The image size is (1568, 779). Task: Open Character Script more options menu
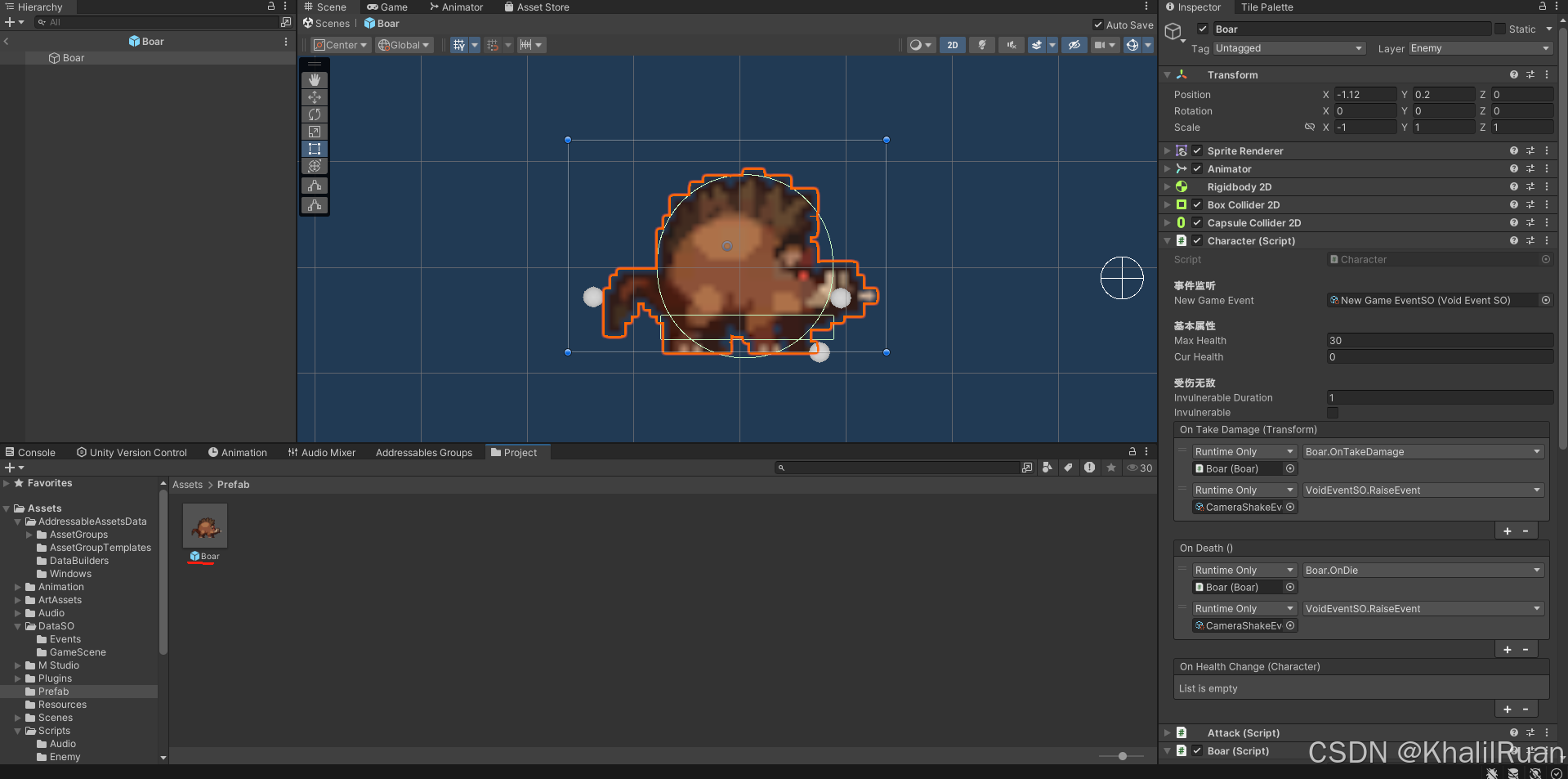point(1547,240)
